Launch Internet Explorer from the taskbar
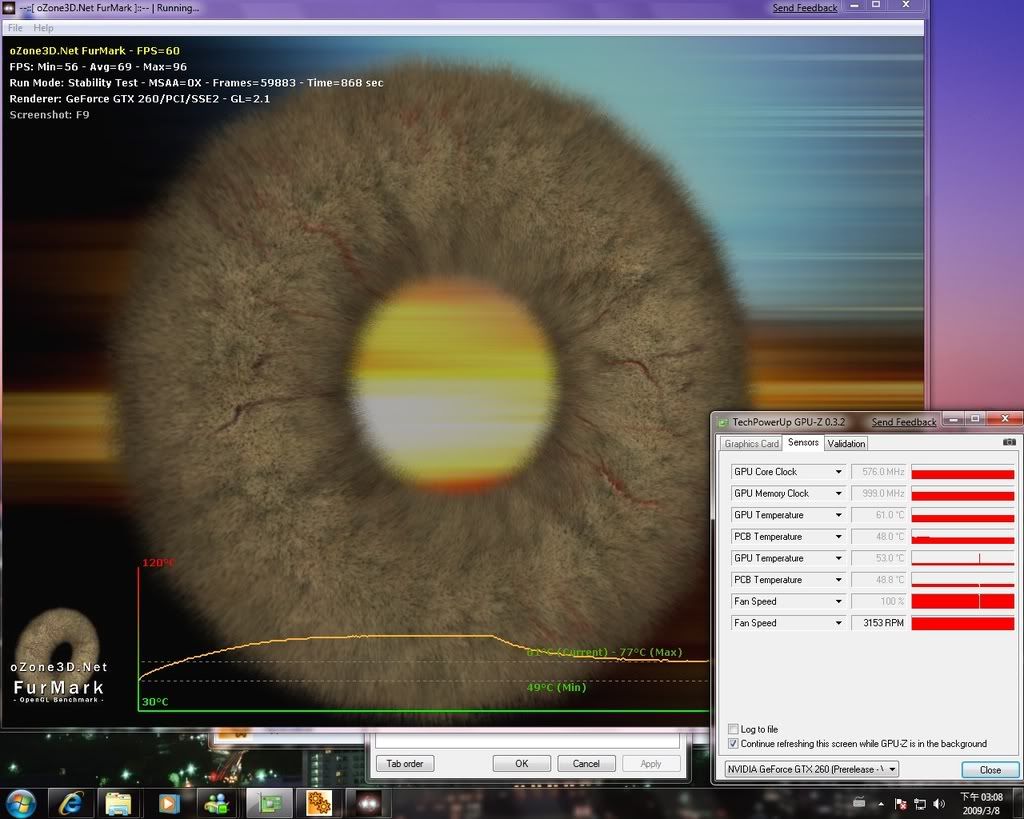The image size is (1024, 819). (70, 803)
